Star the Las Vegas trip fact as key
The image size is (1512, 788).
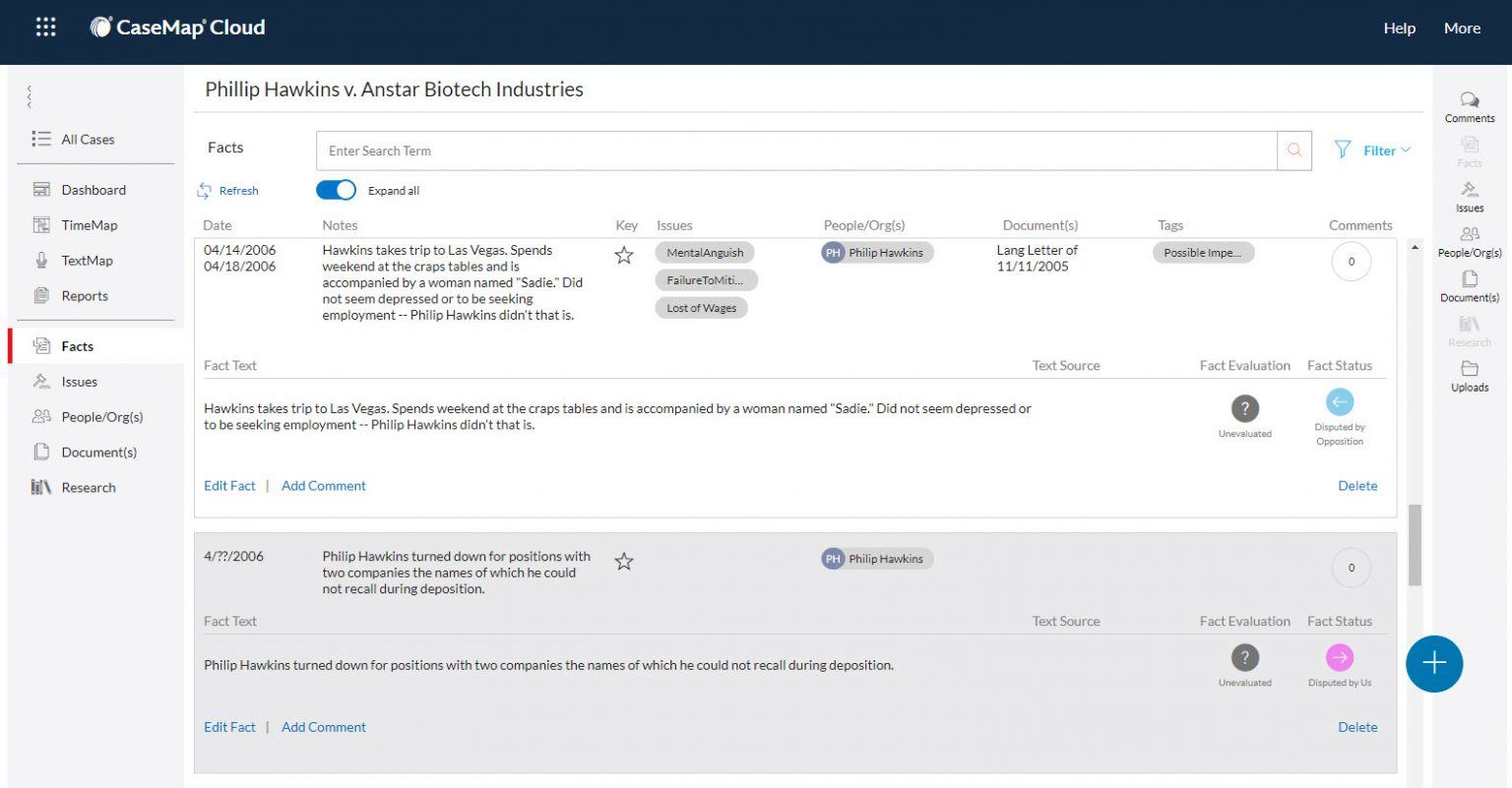(623, 256)
